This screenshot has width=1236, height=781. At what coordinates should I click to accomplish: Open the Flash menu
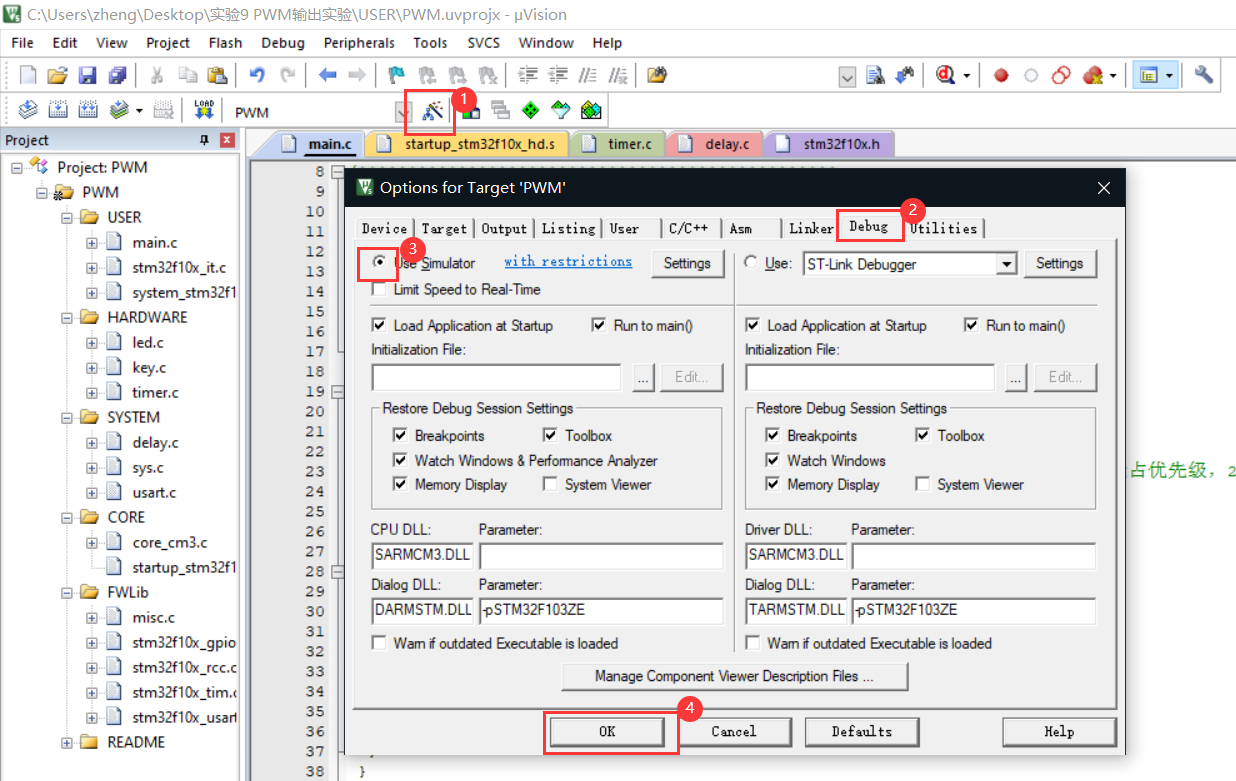(225, 43)
